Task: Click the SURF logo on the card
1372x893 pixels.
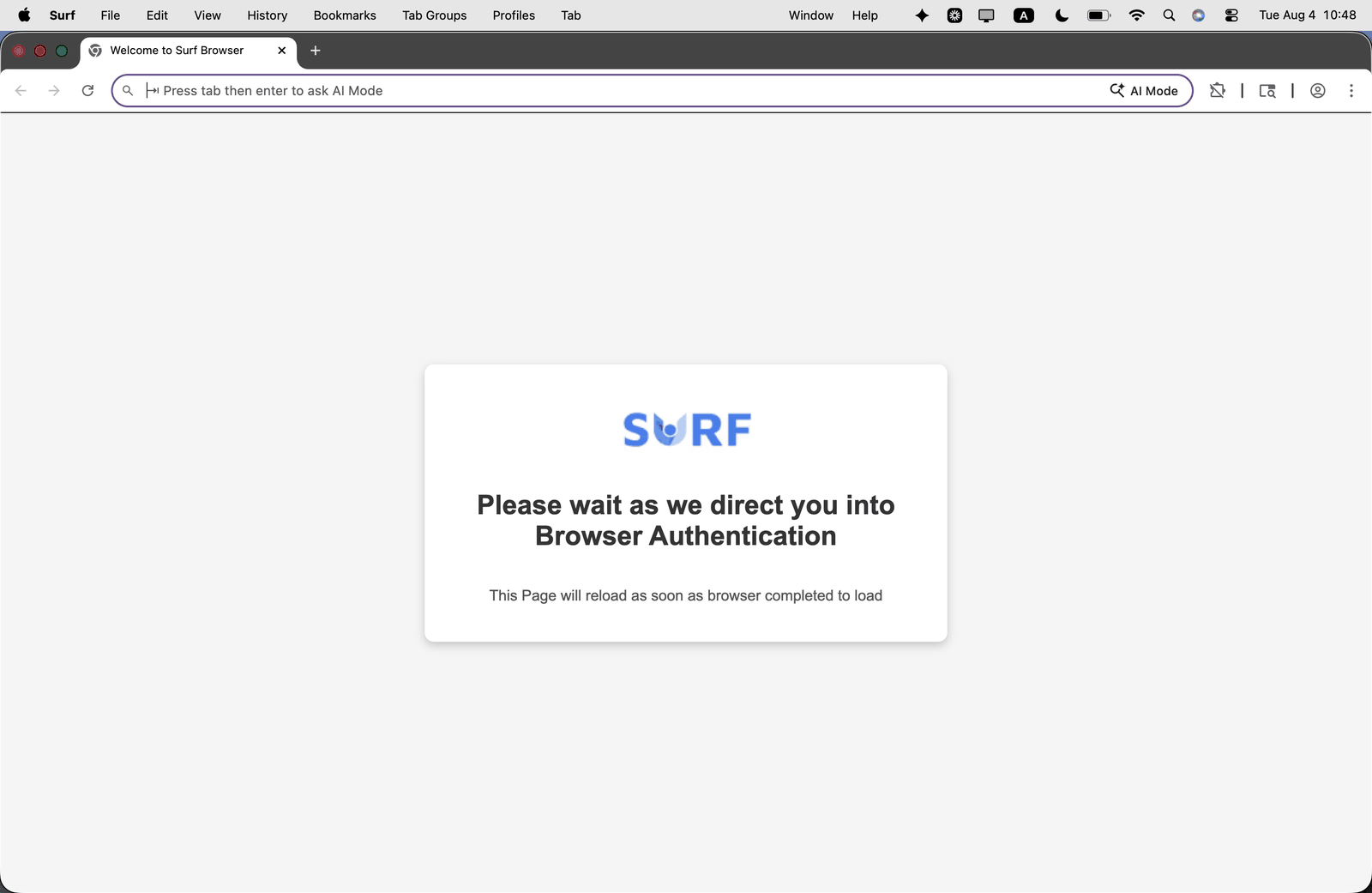Action: pyautogui.click(x=687, y=430)
